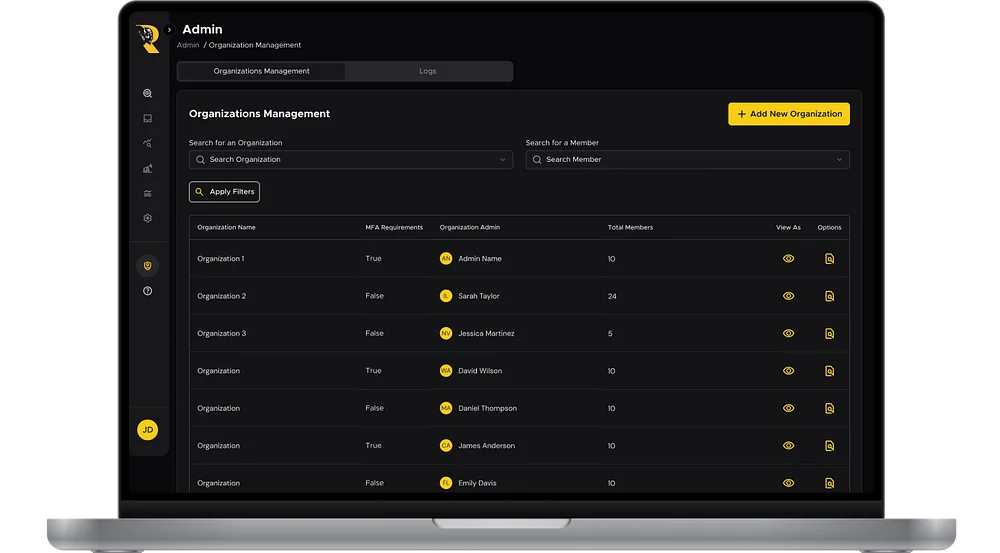Switch to the Logs tab
The image size is (1000, 553).
(428, 71)
